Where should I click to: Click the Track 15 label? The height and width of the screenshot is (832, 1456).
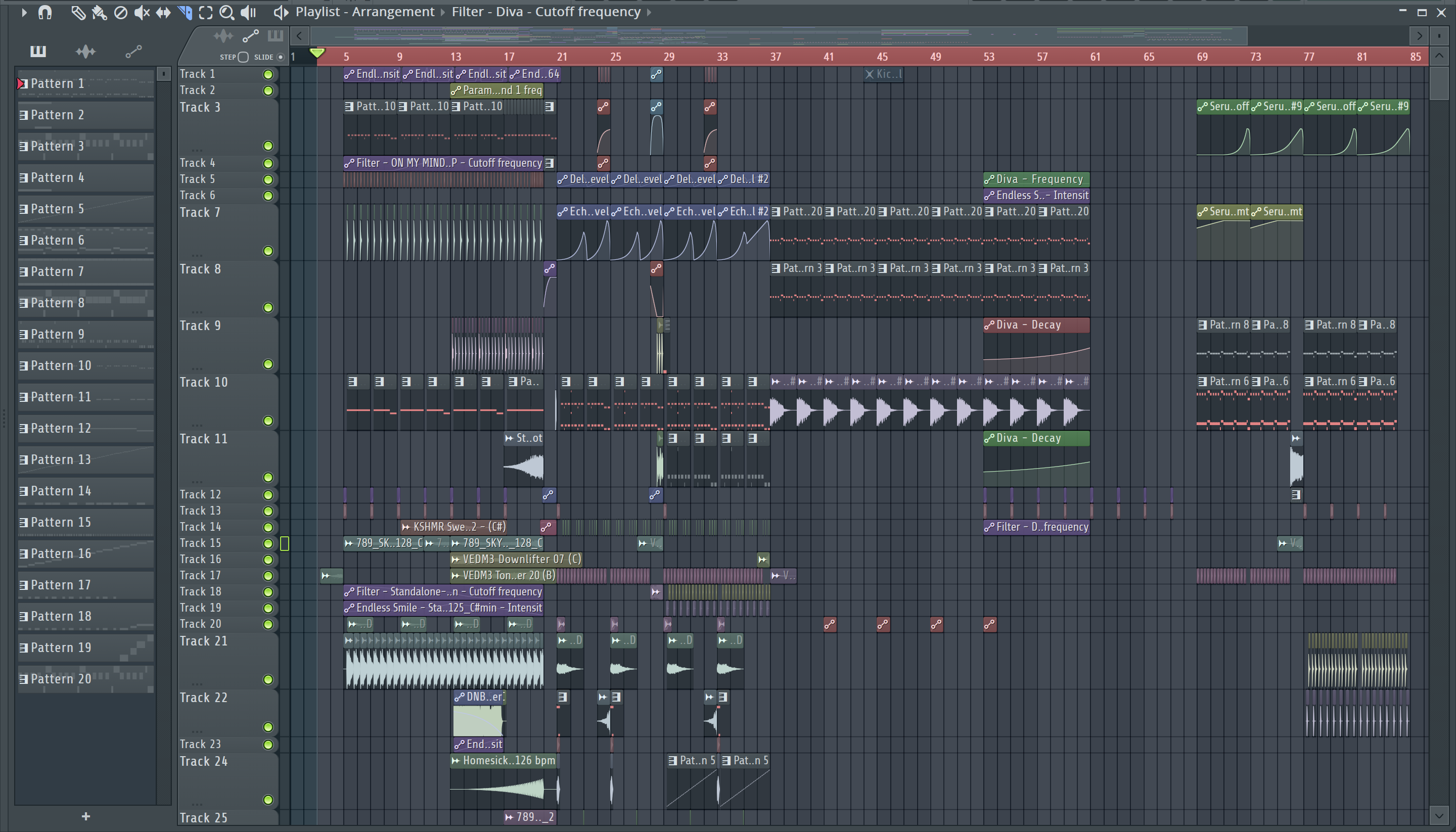click(x=200, y=543)
